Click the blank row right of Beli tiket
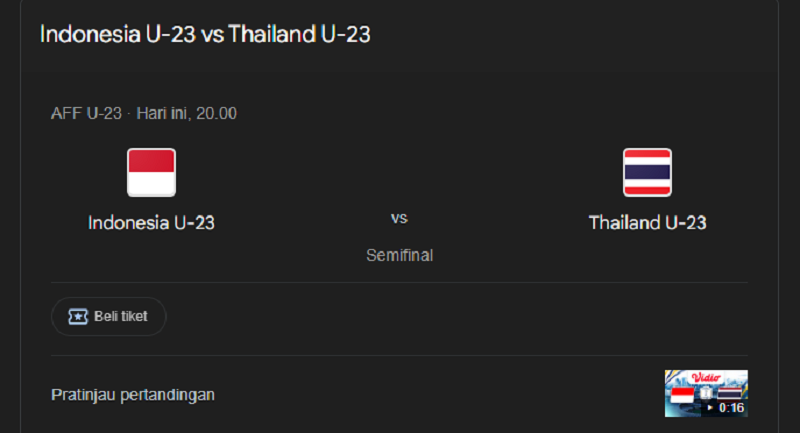800x433 pixels. pos(457,317)
